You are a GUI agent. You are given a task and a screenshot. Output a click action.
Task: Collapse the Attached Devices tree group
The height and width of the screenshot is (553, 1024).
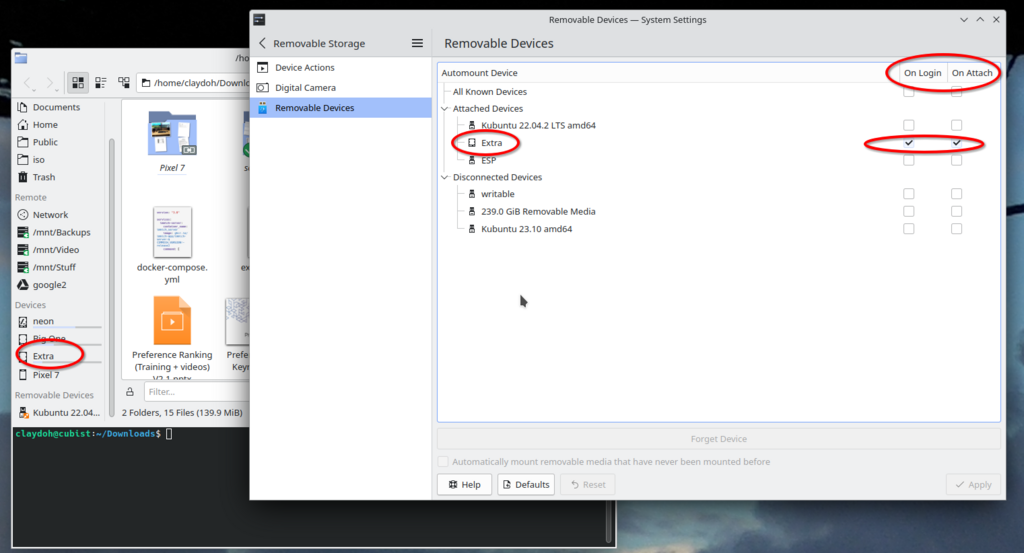pyautogui.click(x=445, y=109)
